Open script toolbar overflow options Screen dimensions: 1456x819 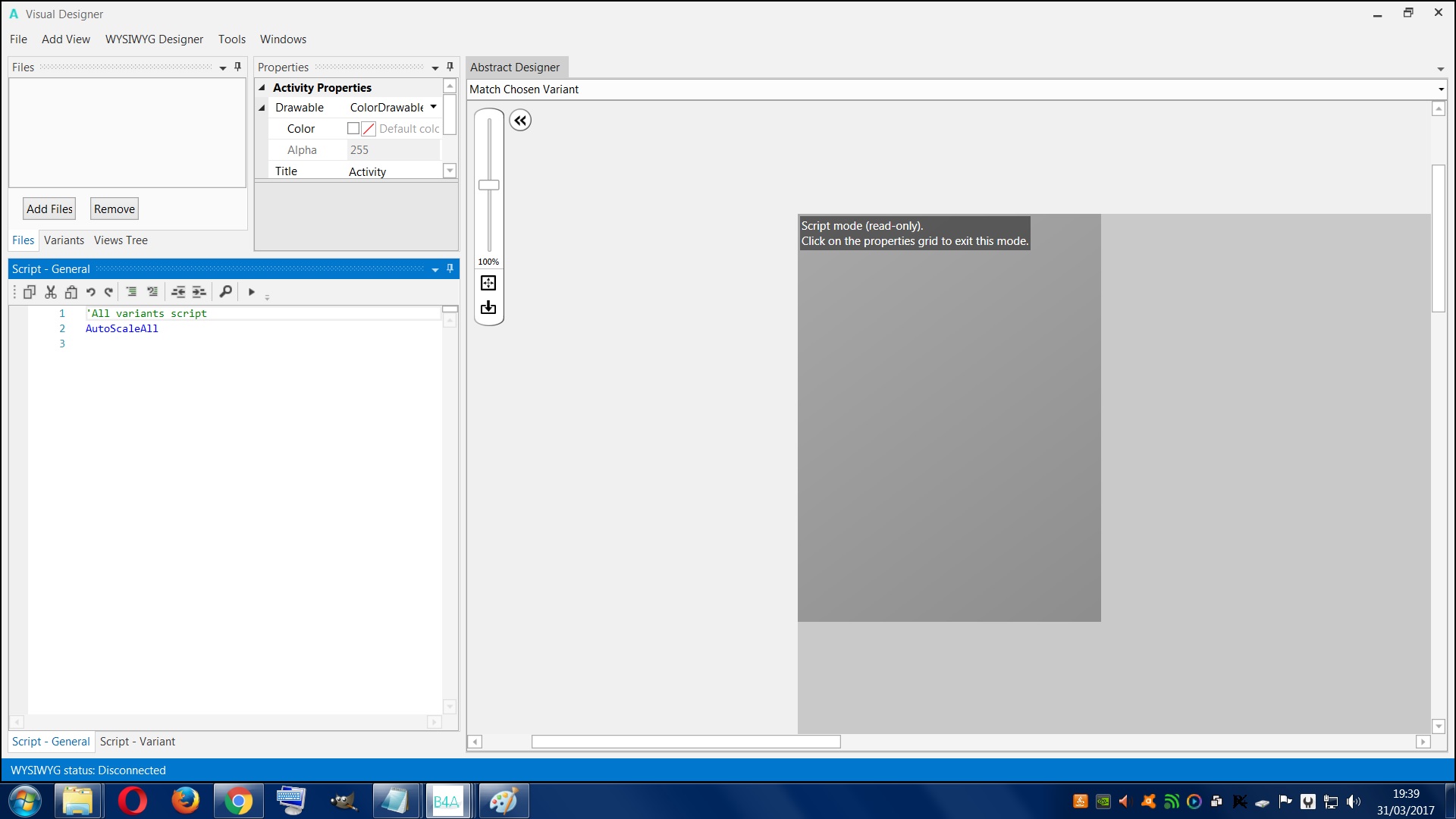[267, 297]
